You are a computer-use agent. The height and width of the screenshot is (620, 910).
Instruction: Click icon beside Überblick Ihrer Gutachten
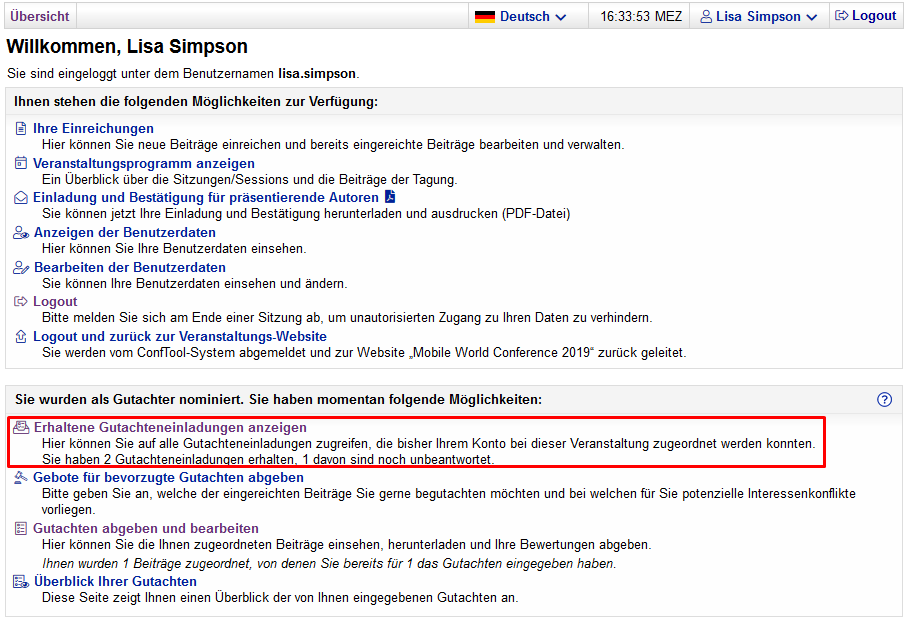(21, 582)
